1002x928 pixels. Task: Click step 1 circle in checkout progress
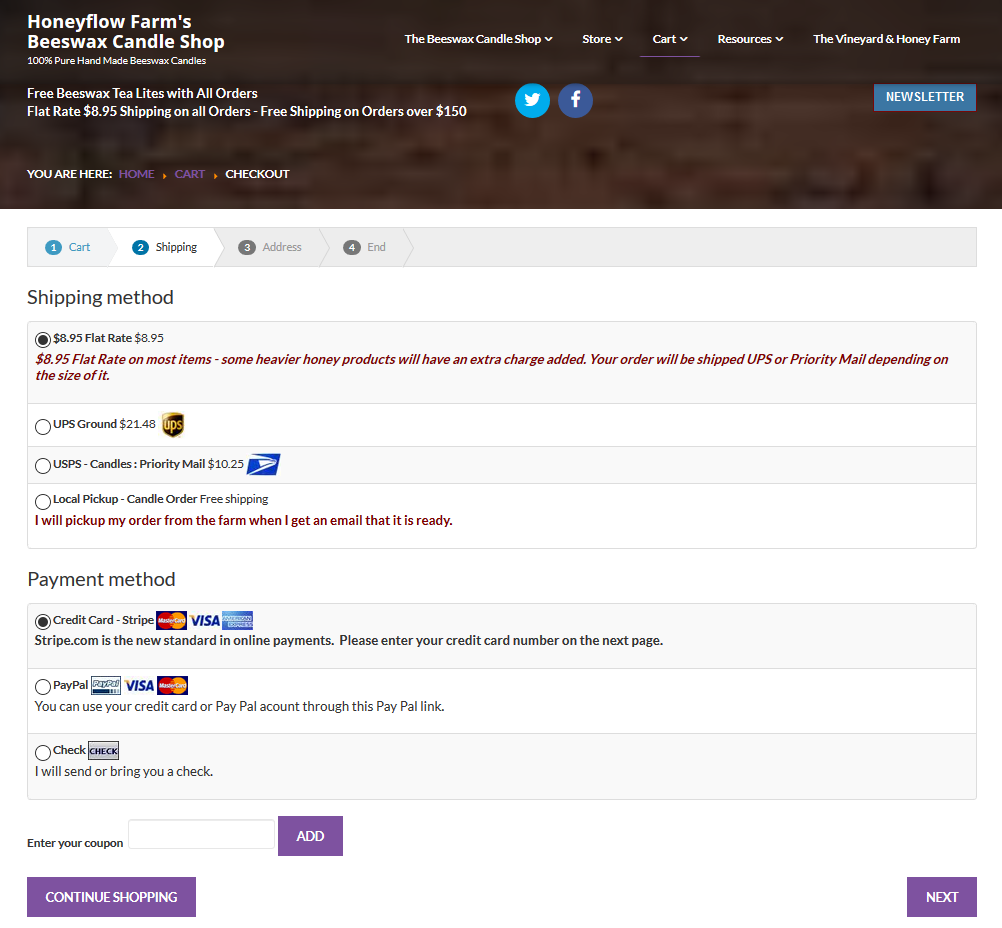[53, 247]
